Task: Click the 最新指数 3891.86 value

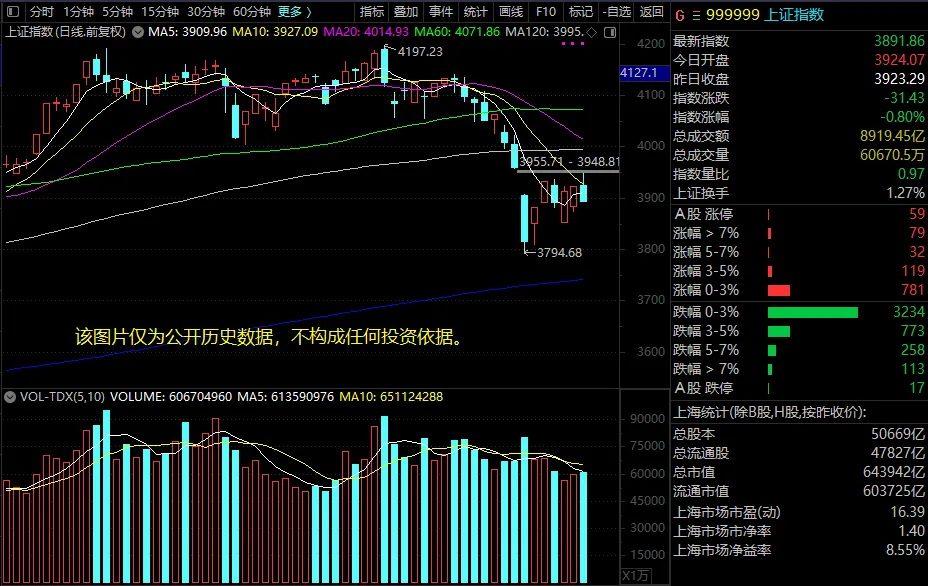Action: coord(899,41)
